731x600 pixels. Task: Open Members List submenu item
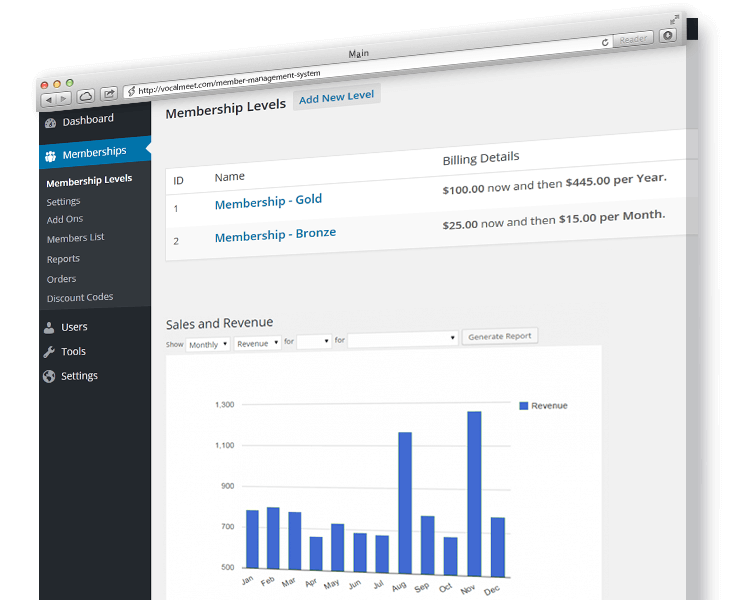[76, 238]
